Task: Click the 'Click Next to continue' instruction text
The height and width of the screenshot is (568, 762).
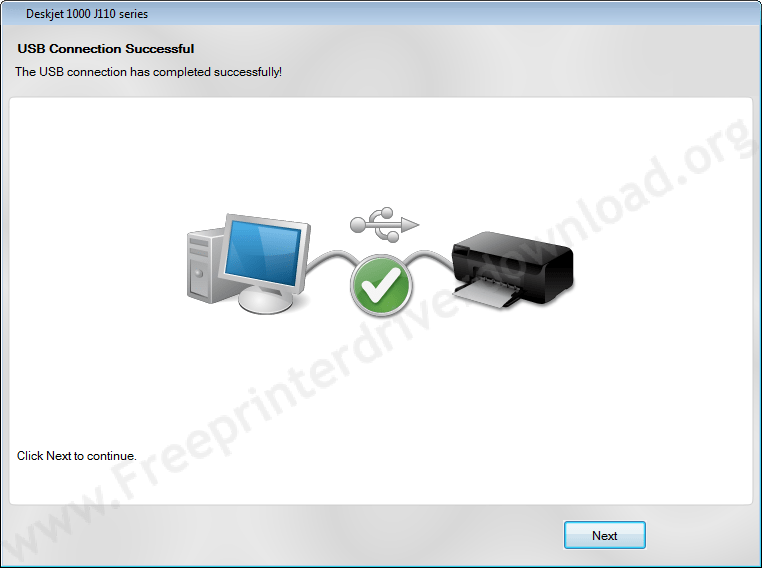Action: (77, 456)
